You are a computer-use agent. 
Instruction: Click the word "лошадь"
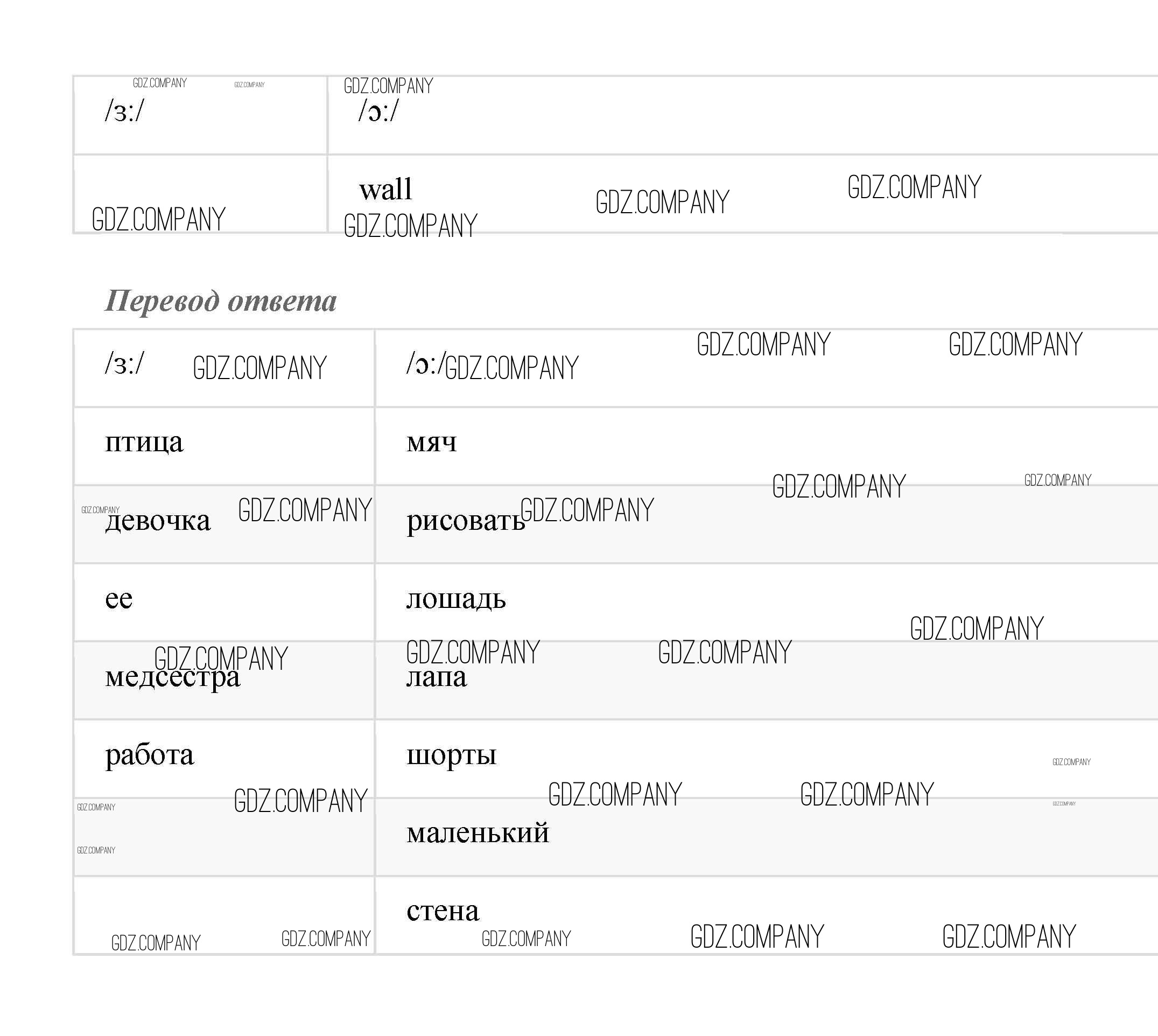coord(456,599)
